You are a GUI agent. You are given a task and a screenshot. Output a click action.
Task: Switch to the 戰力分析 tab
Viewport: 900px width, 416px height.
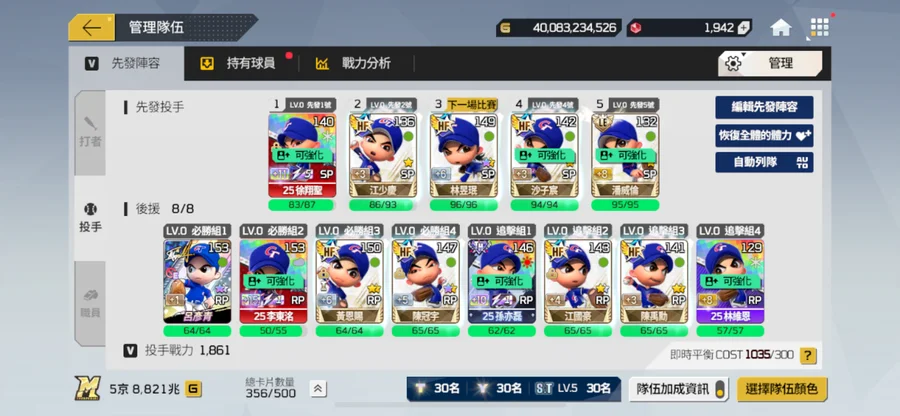[x=356, y=63]
